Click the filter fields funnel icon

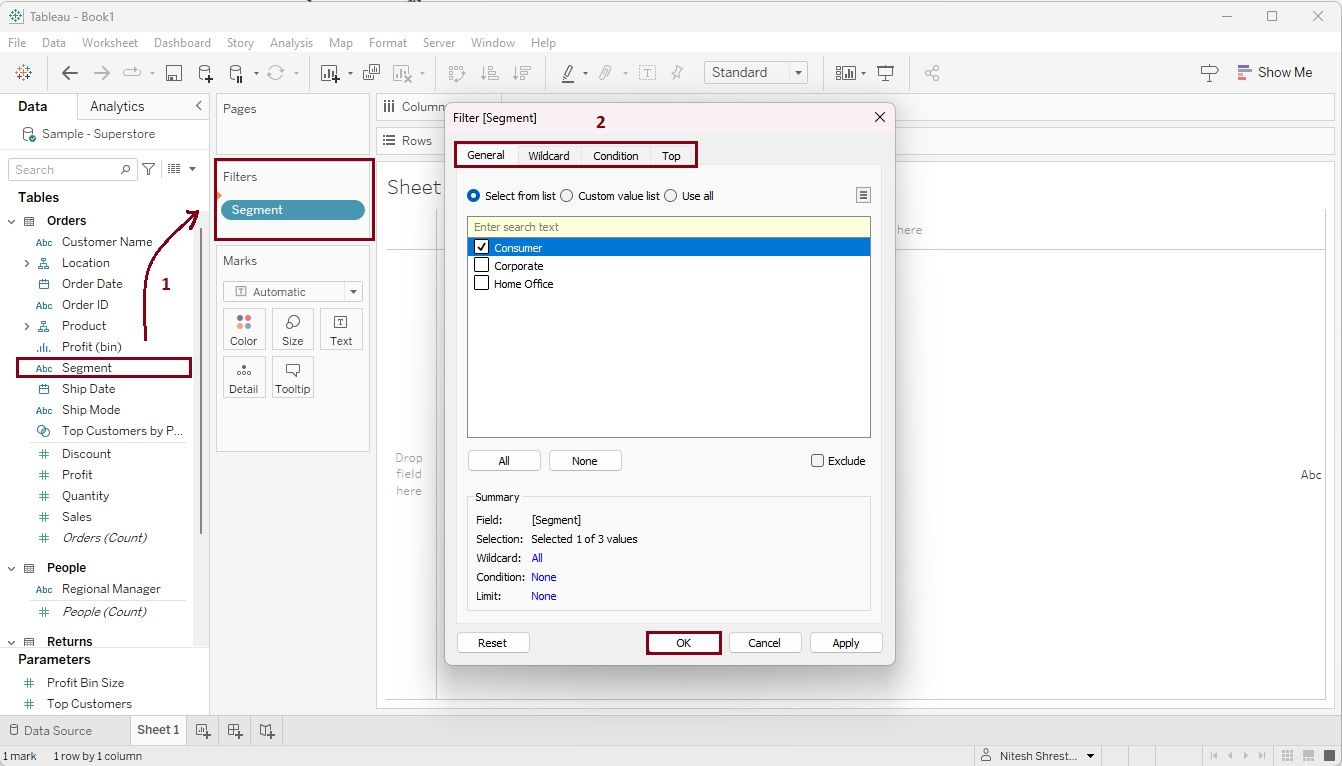pyautogui.click(x=149, y=170)
